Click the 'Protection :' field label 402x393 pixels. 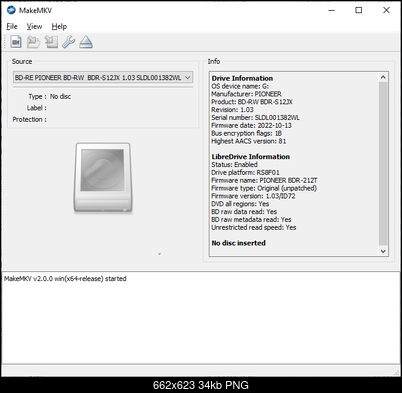(x=30, y=119)
